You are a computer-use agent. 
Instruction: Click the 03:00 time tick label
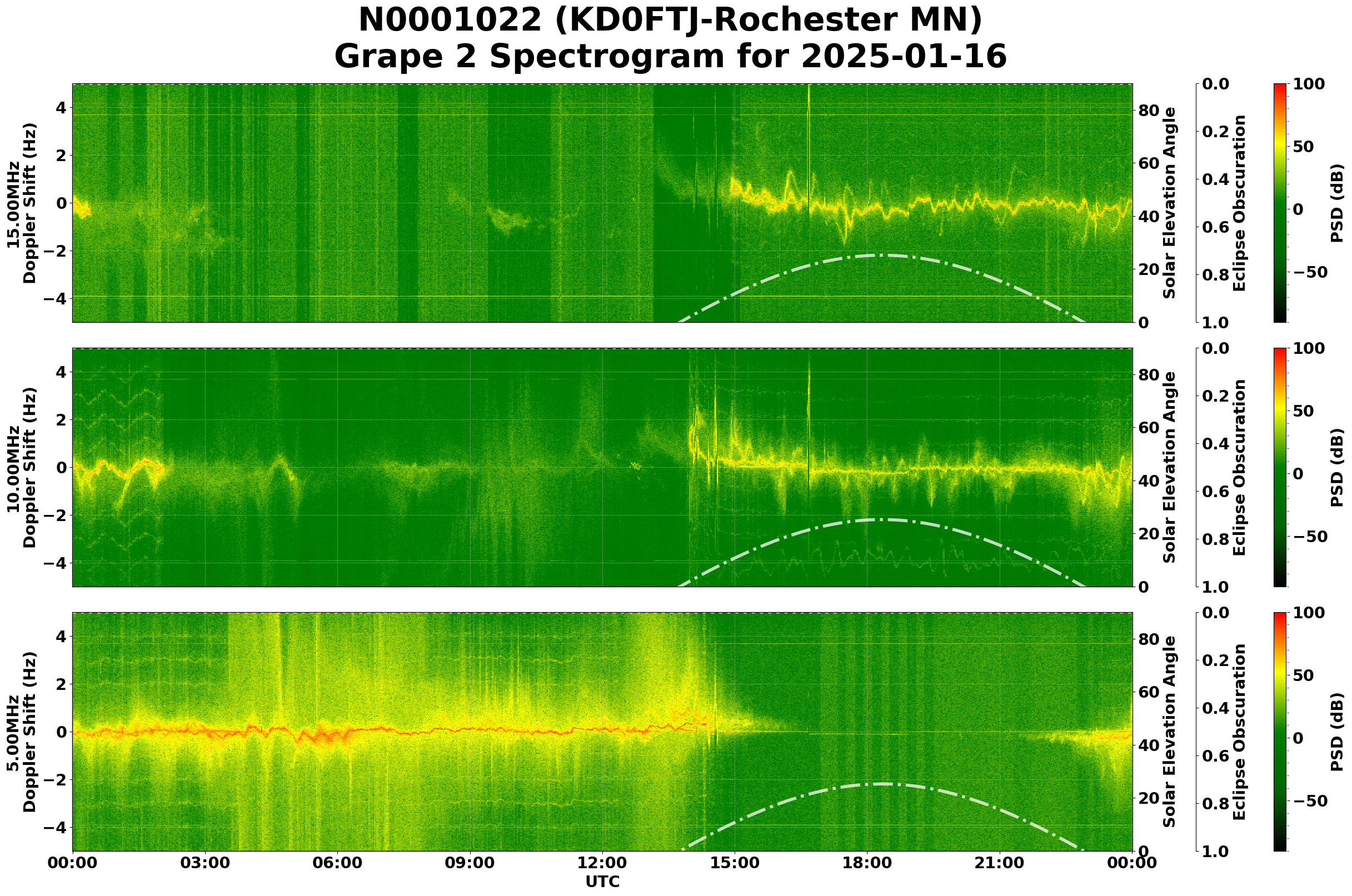205,863
